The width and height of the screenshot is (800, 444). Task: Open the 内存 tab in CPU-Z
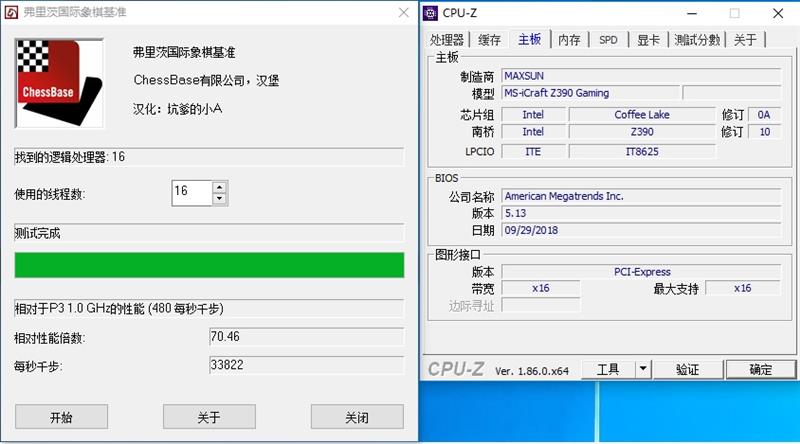pos(569,40)
